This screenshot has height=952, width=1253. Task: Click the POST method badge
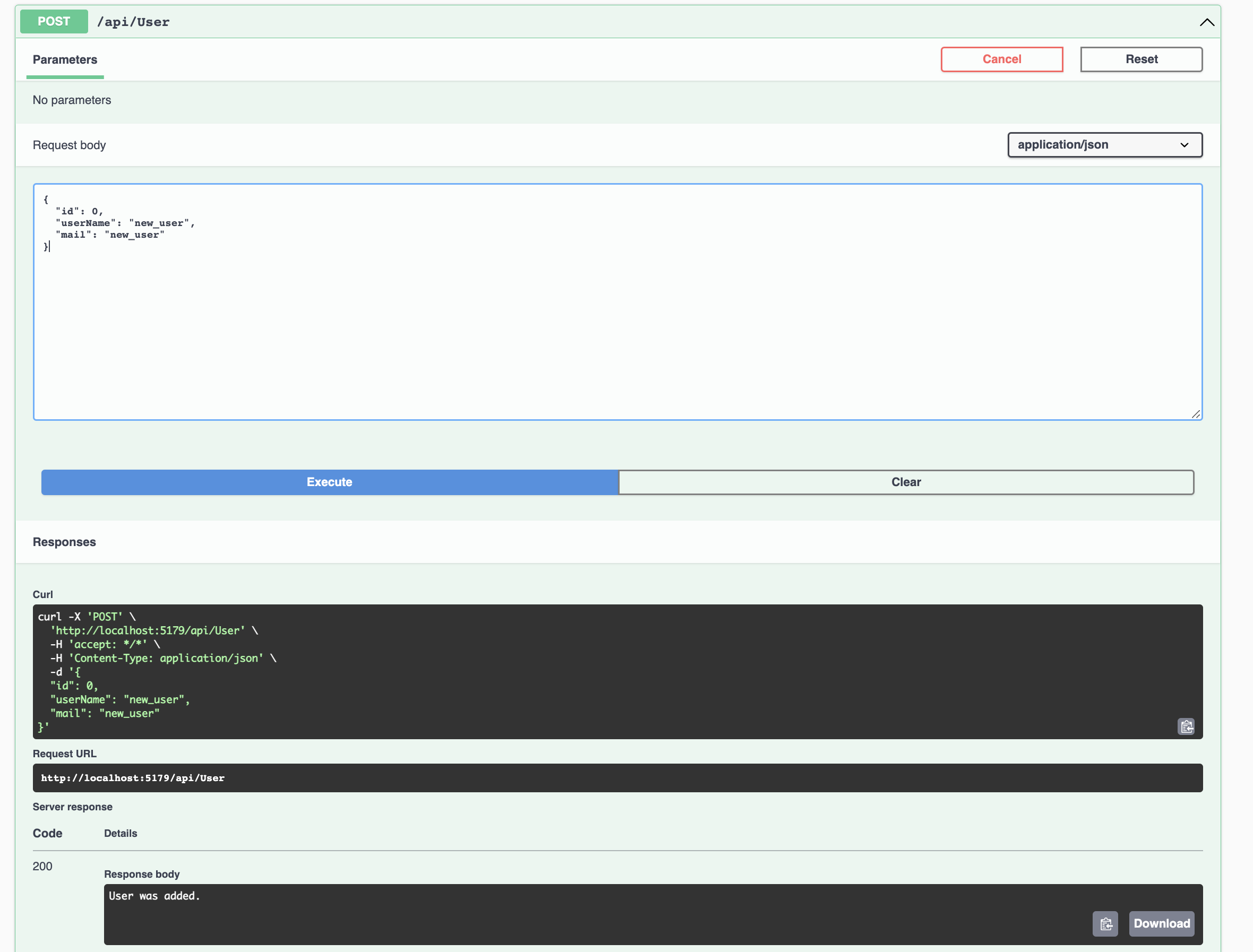click(54, 22)
